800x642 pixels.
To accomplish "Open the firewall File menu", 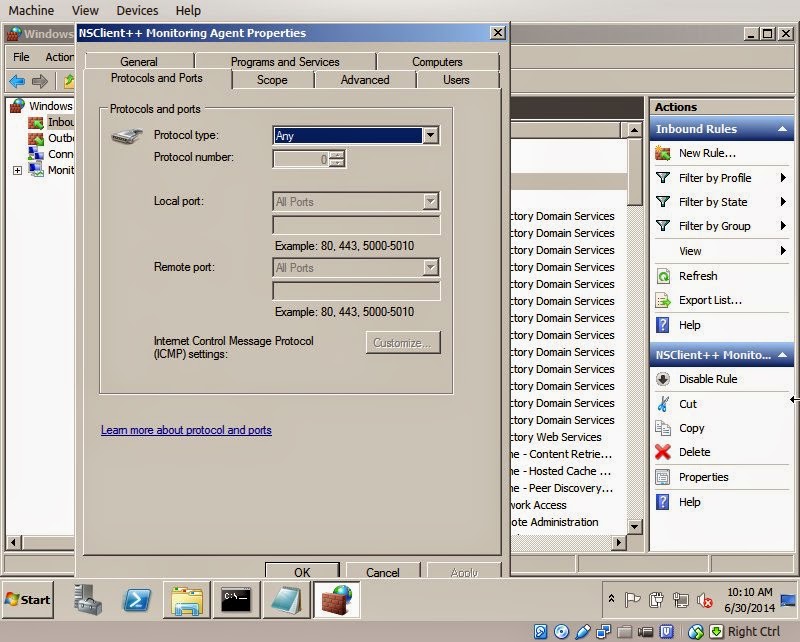I will point(21,57).
